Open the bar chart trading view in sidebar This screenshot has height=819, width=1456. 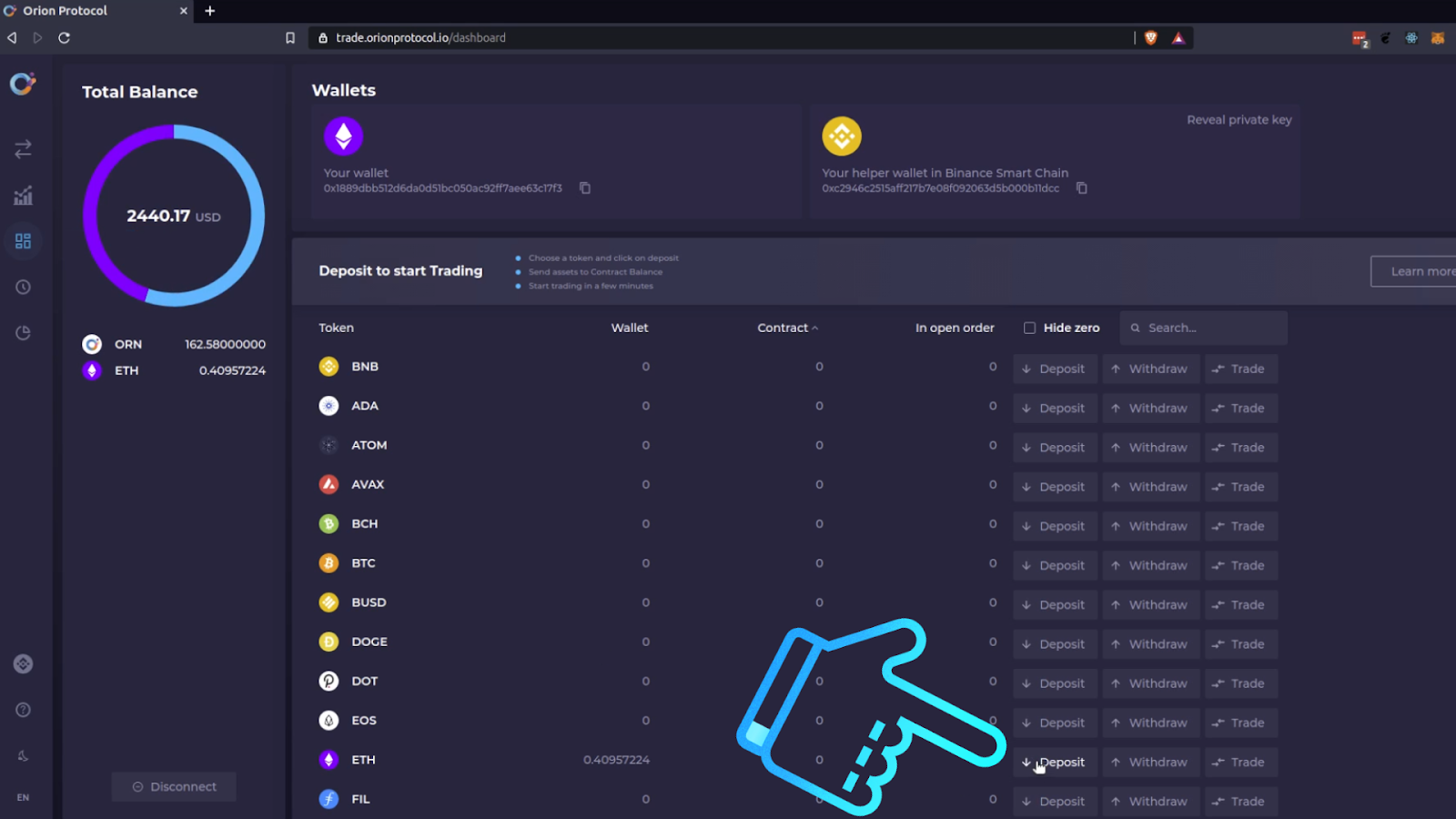coord(23,195)
